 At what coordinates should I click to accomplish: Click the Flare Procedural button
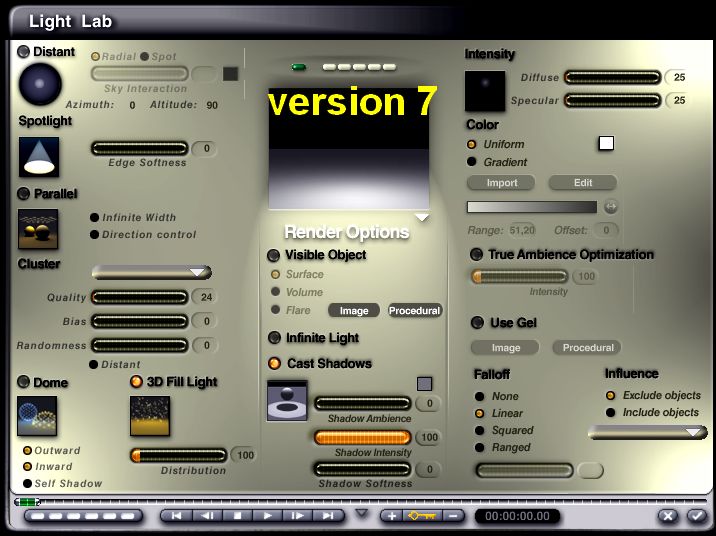pyautogui.click(x=415, y=310)
